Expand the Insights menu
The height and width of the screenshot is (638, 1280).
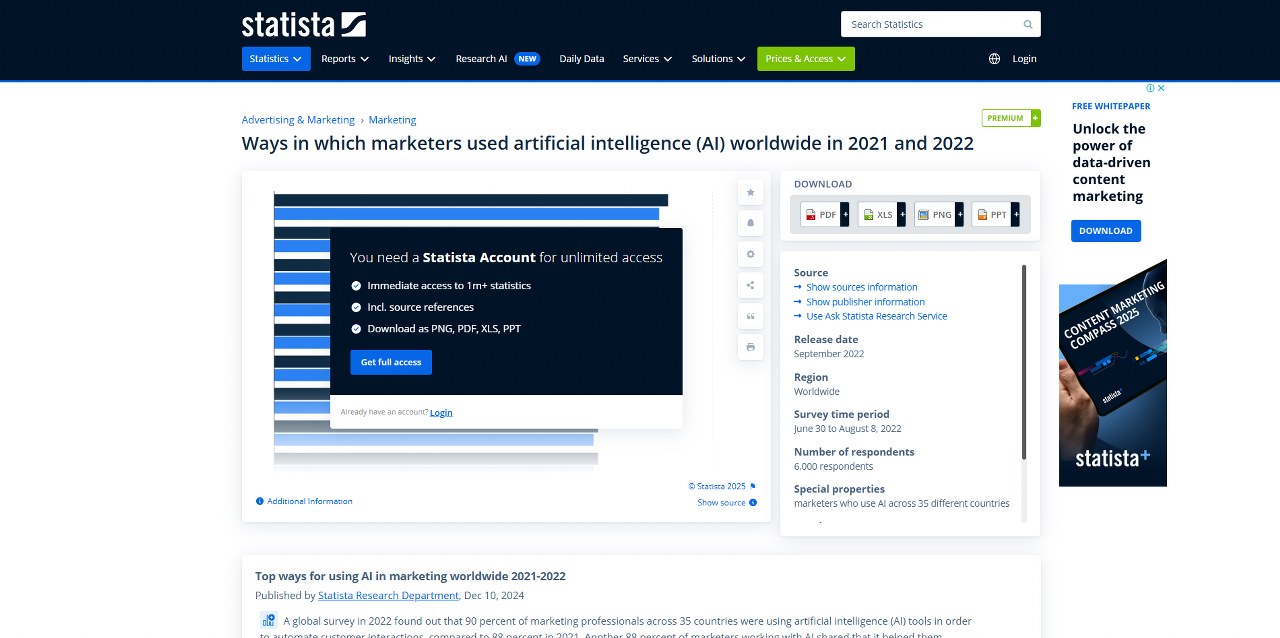click(x=412, y=59)
